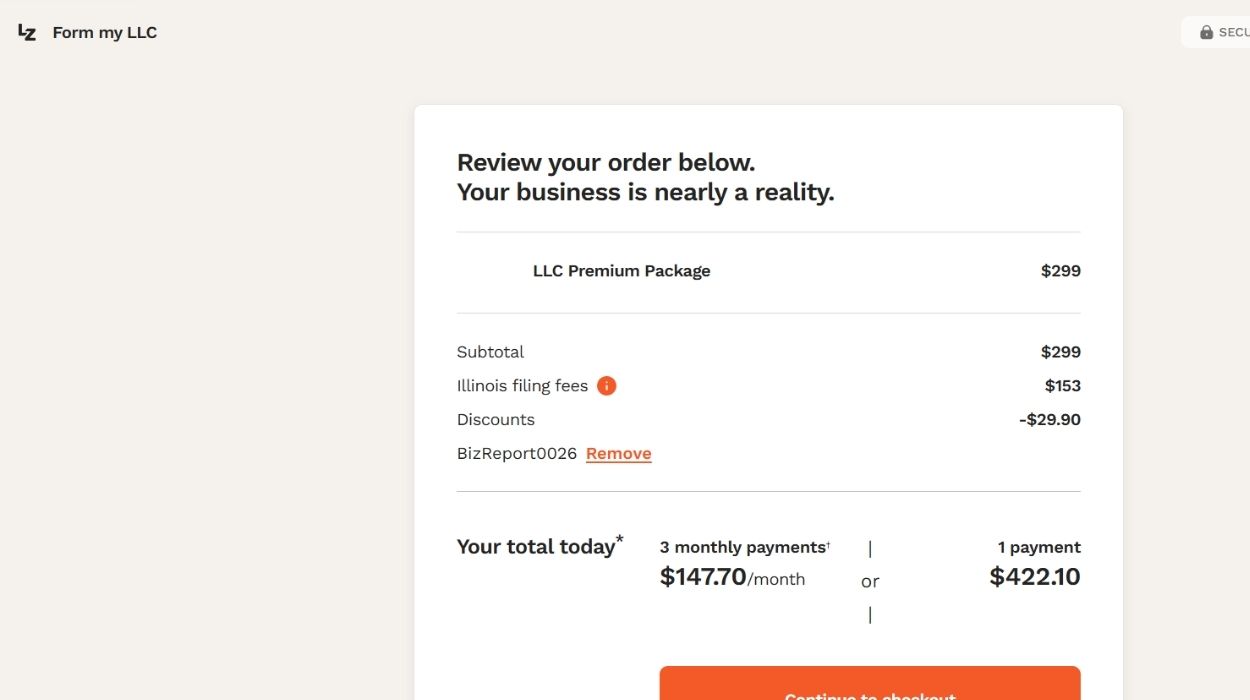Click the $153 filing fee amount
1250x700 pixels.
pyautogui.click(x=1063, y=386)
